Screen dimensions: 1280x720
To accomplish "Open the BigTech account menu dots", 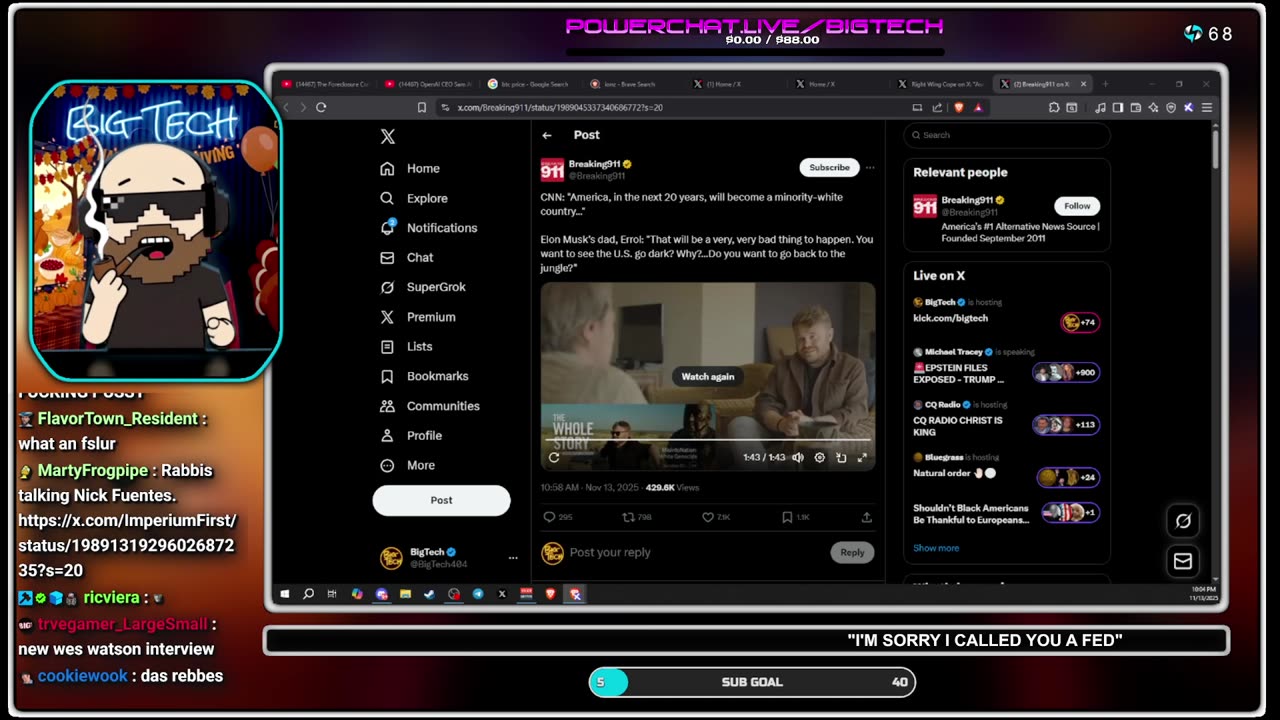I will pos(513,558).
